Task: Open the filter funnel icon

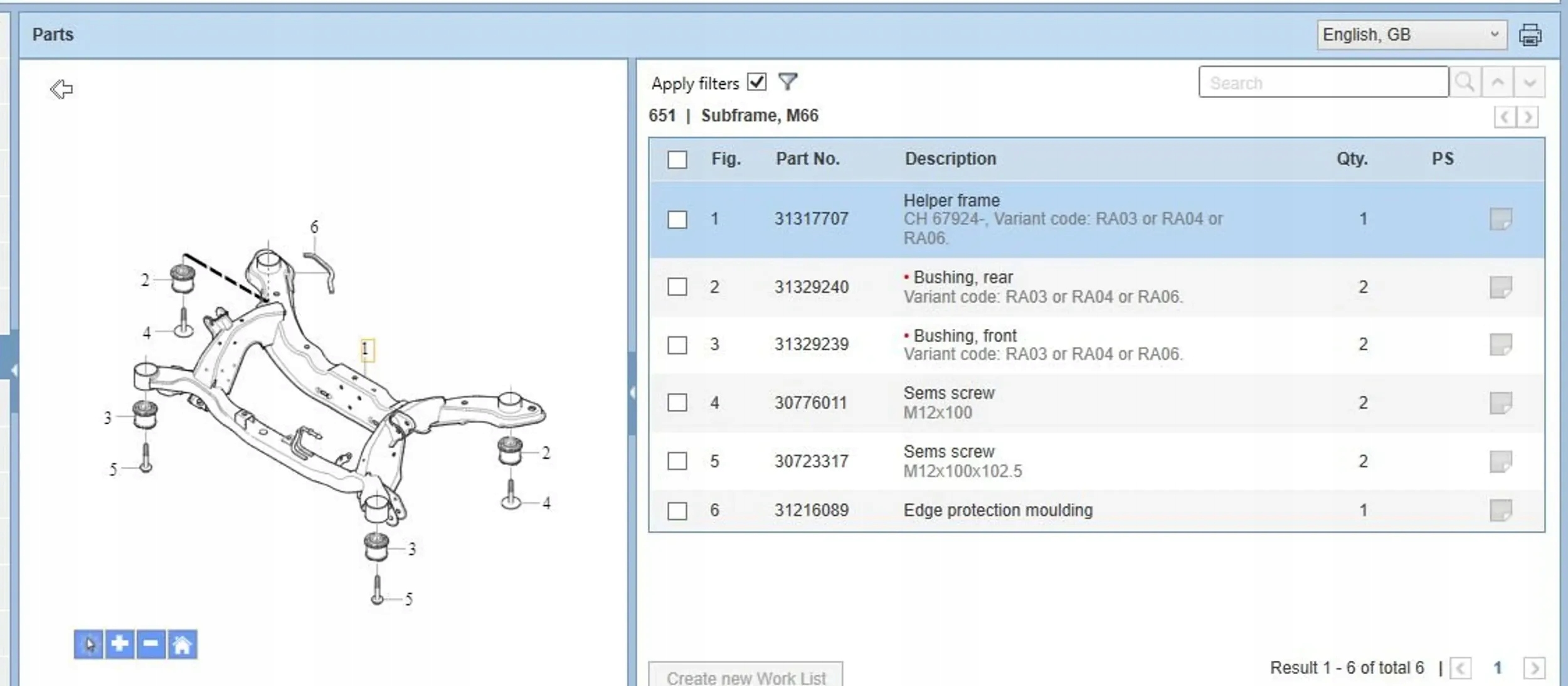Action: [787, 82]
